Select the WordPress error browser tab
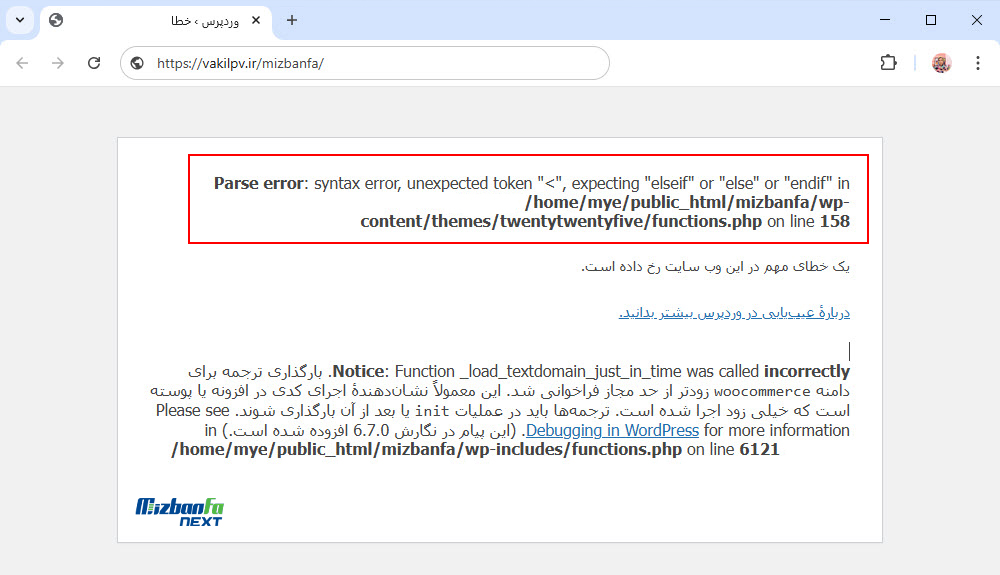 150,20
